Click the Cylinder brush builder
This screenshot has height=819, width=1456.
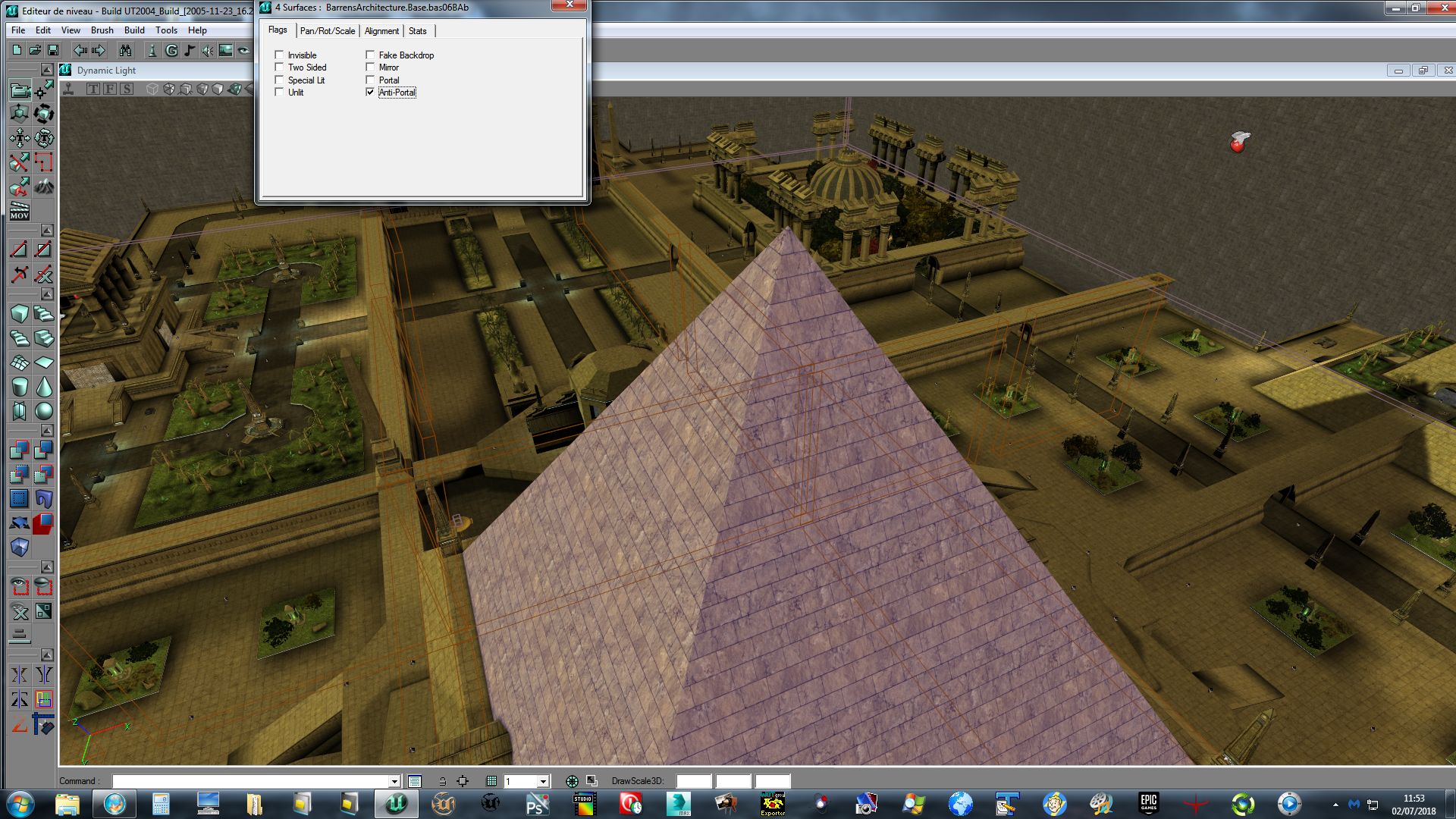pos(20,387)
